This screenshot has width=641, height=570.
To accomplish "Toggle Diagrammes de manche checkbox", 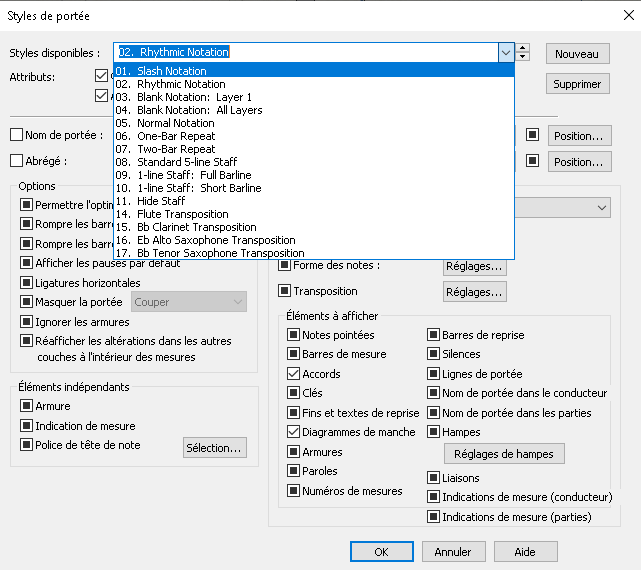I will pos(293,432).
